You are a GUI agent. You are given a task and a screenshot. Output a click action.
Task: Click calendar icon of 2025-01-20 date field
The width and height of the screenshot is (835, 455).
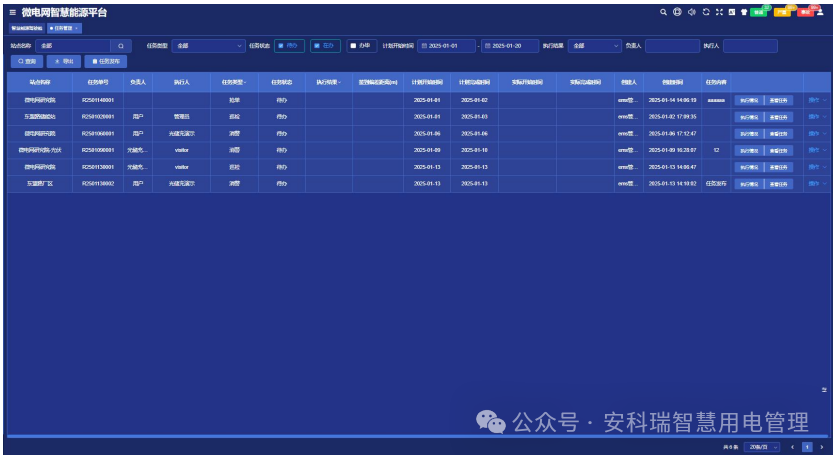[x=487, y=46]
